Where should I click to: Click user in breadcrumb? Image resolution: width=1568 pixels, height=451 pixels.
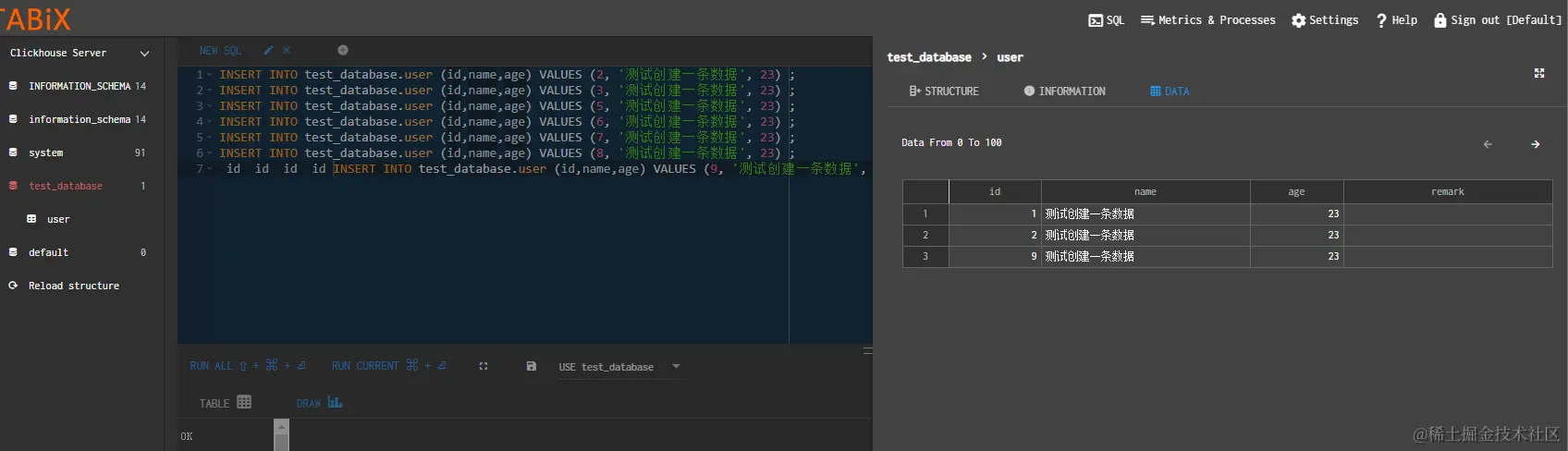(x=1010, y=57)
